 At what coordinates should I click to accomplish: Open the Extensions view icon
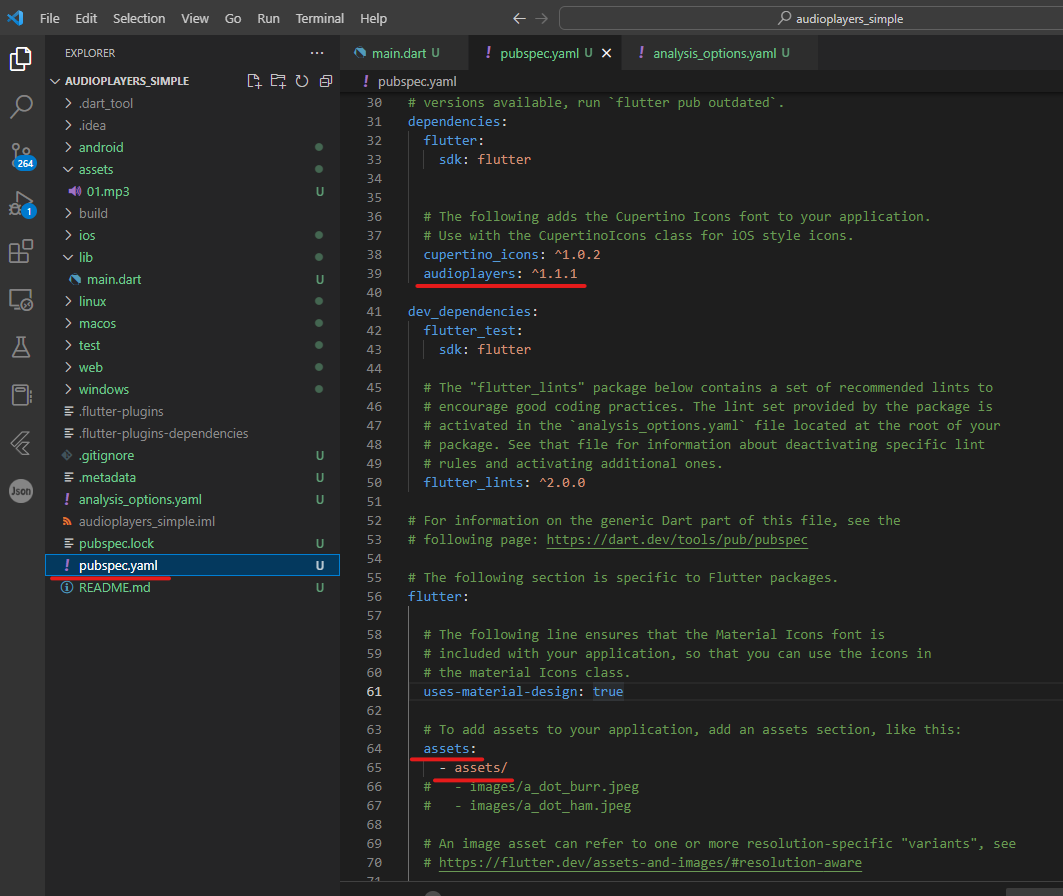(x=21, y=251)
